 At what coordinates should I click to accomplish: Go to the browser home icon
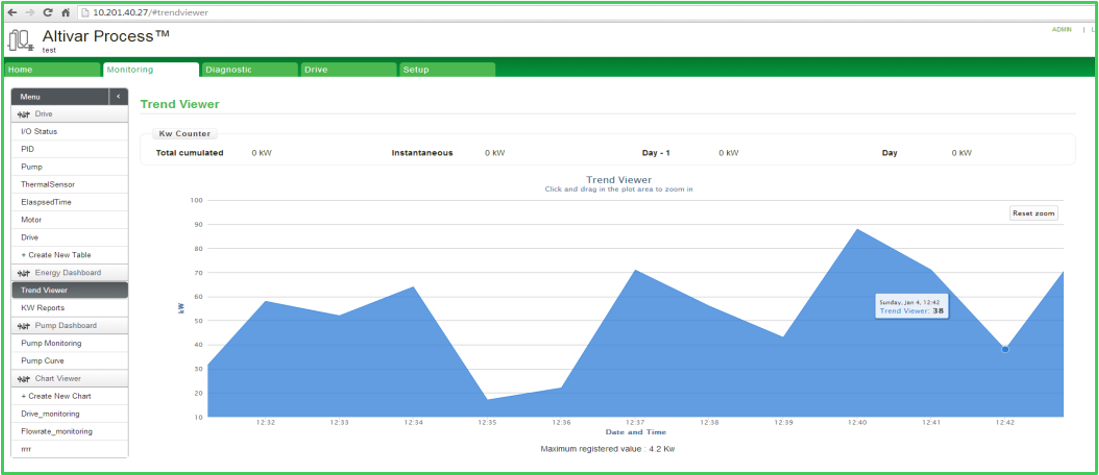(x=65, y=12)
